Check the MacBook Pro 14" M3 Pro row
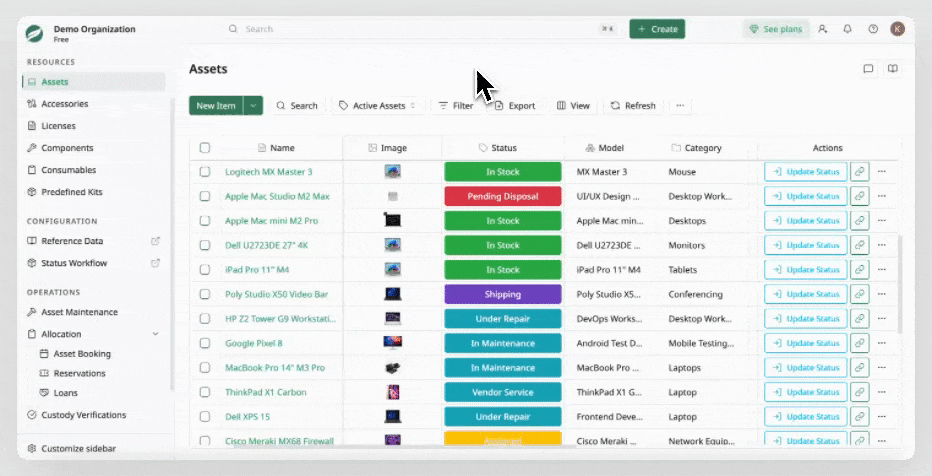The height and width of the screenshot is (476, 932). (204, 368)
